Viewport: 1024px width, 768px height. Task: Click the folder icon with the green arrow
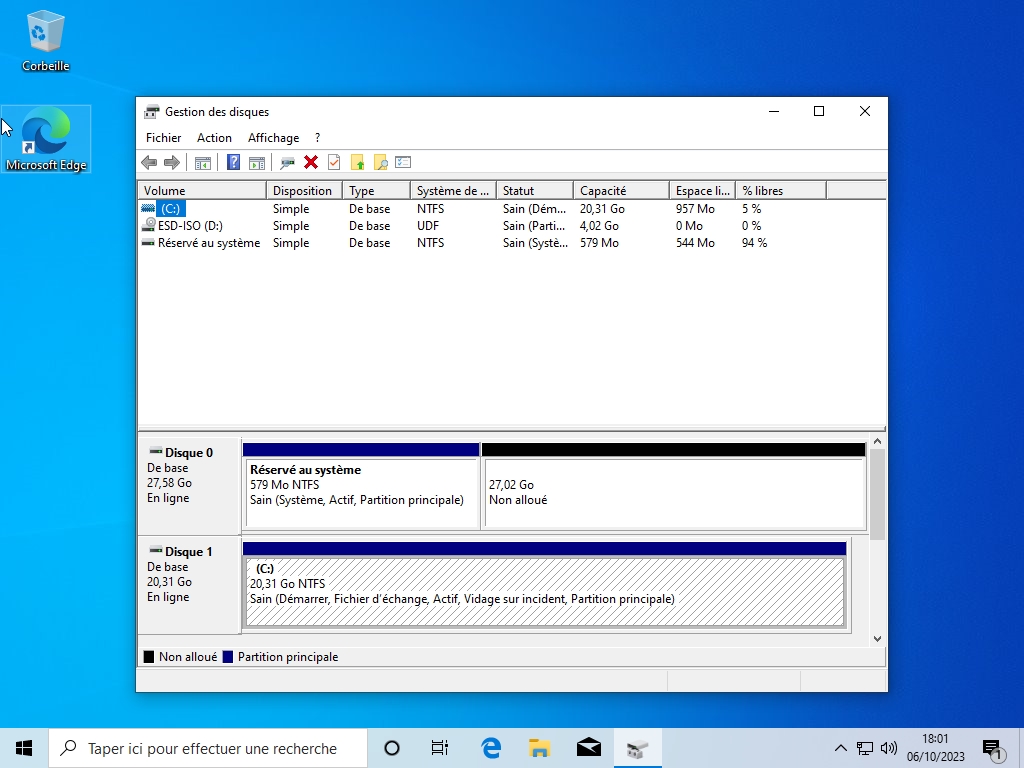point(357,162)
